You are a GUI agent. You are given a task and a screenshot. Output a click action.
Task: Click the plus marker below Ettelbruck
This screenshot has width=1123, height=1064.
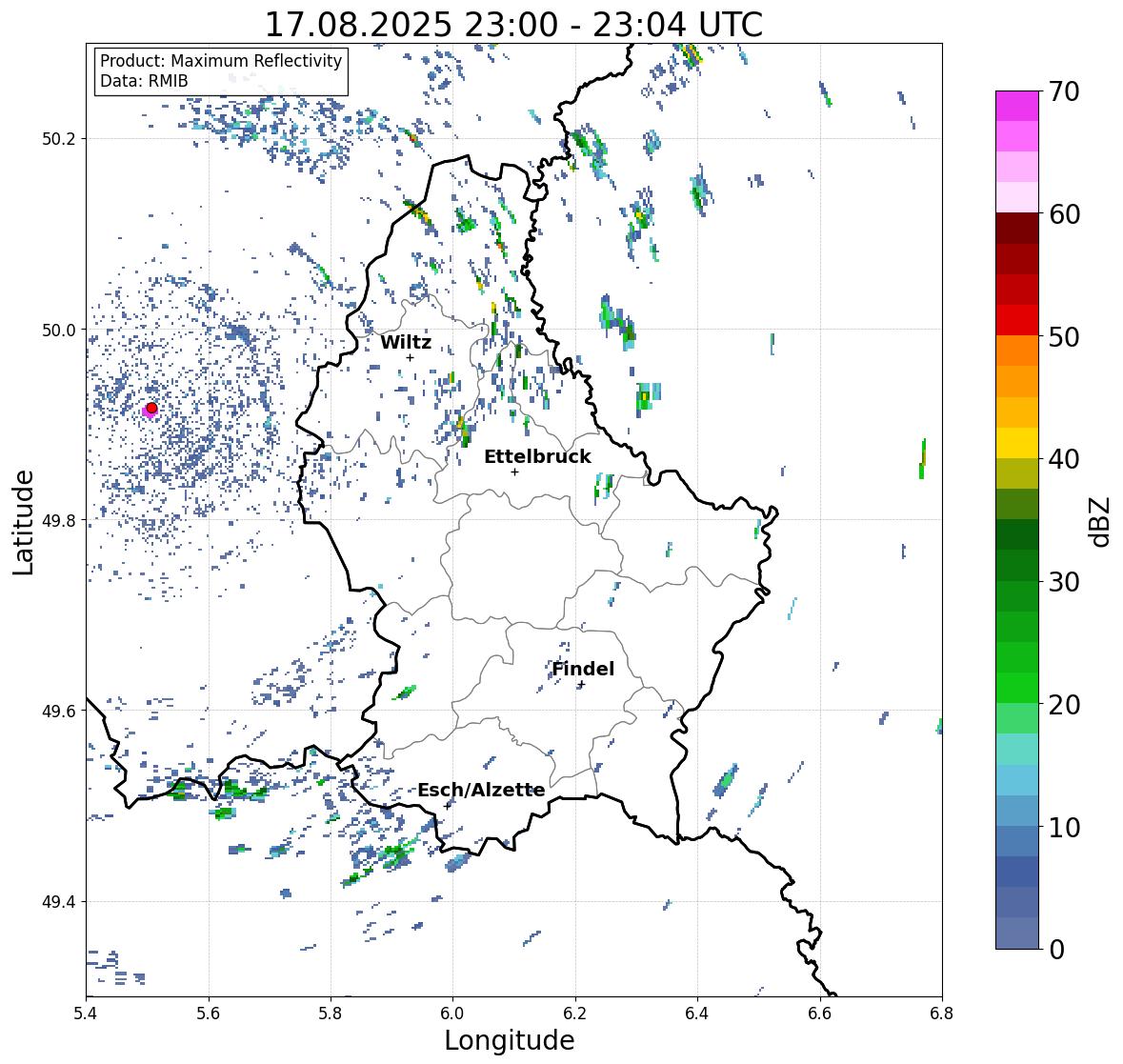(x=514, y=472)
